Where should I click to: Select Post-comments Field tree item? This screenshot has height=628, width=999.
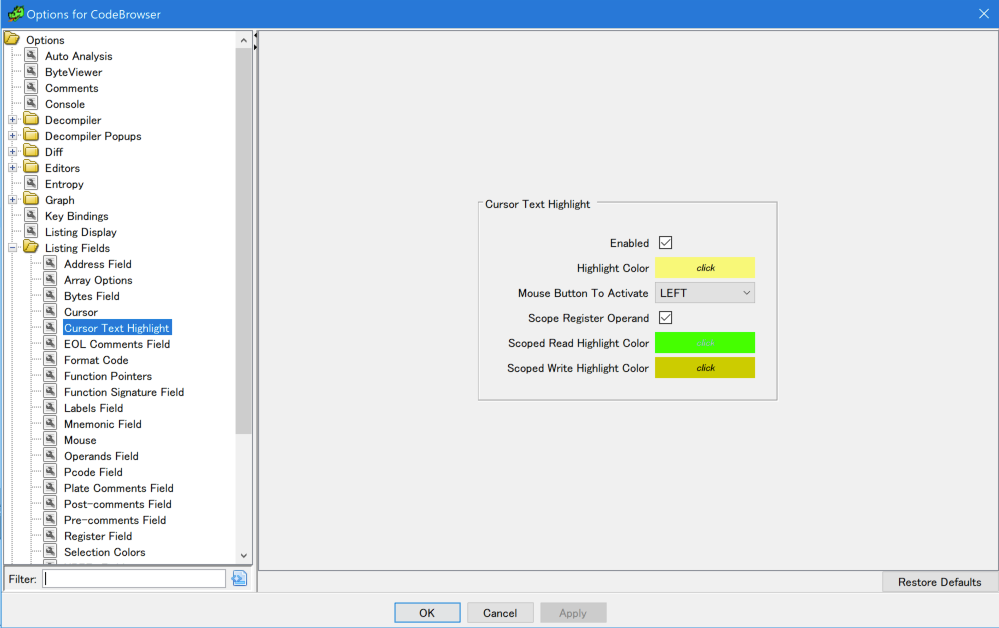(118, 504)
